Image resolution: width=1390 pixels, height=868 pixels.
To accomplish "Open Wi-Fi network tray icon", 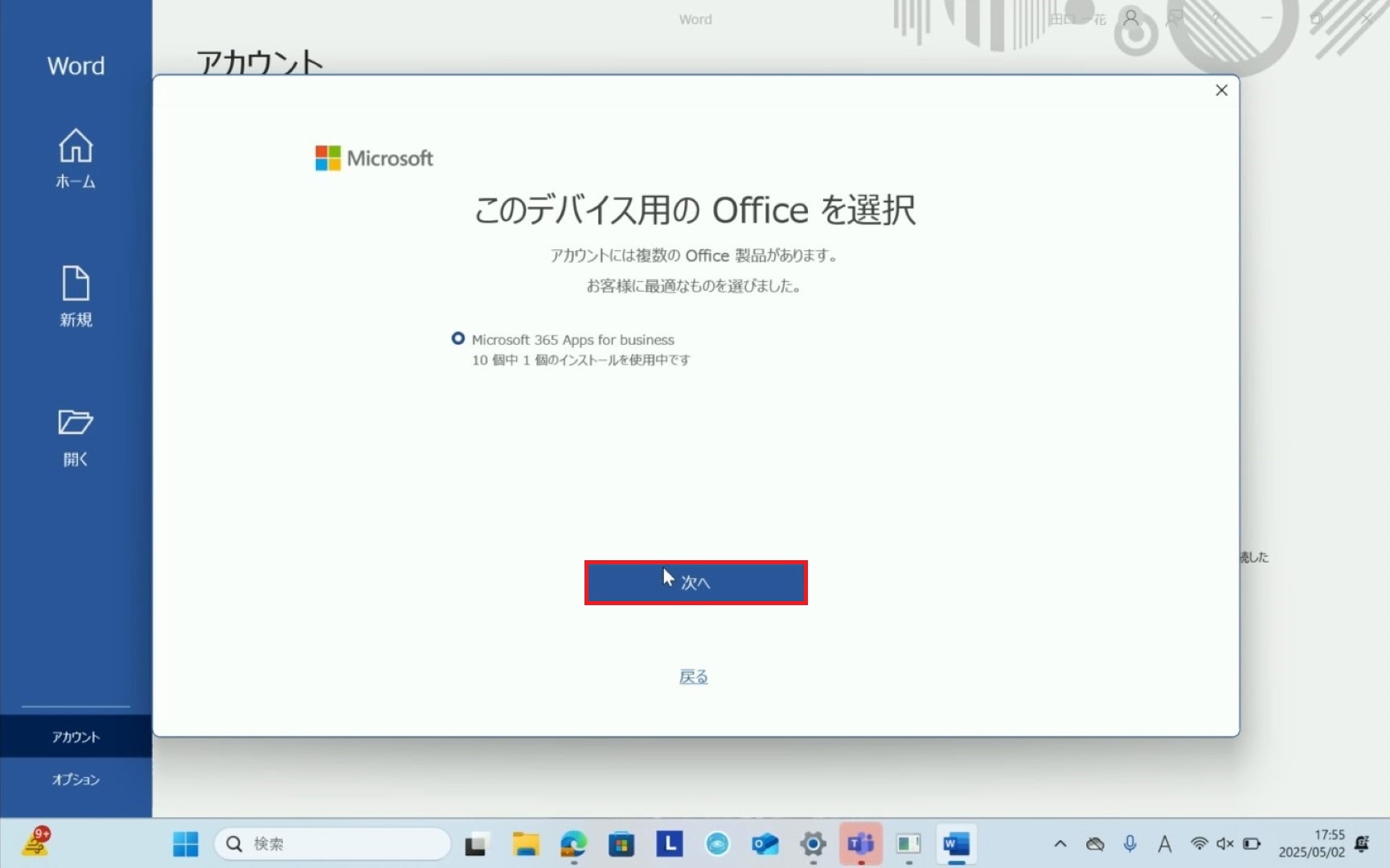I will pyautogui.click(x=1199, y=844).
